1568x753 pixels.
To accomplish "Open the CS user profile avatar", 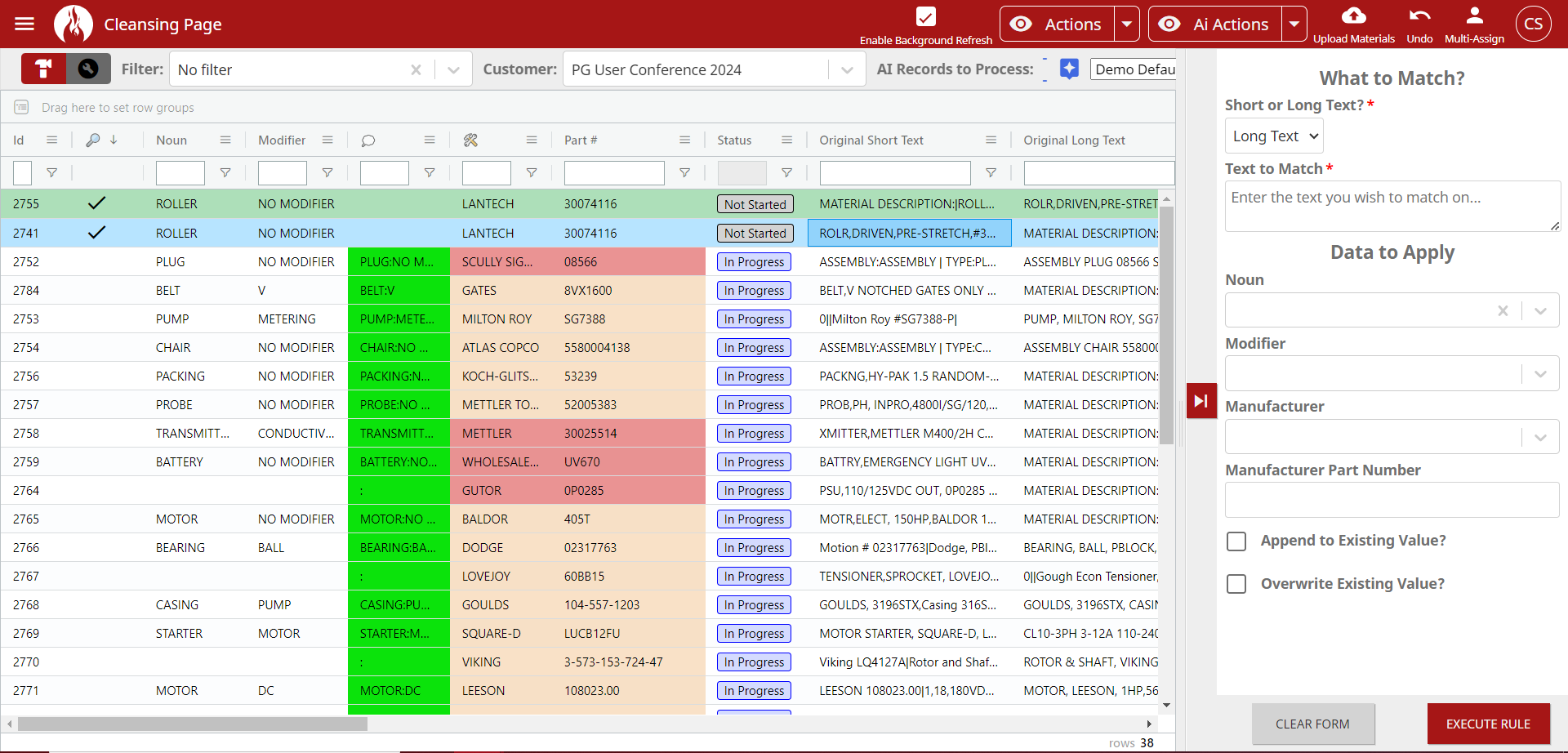I will click(1533, 23).
